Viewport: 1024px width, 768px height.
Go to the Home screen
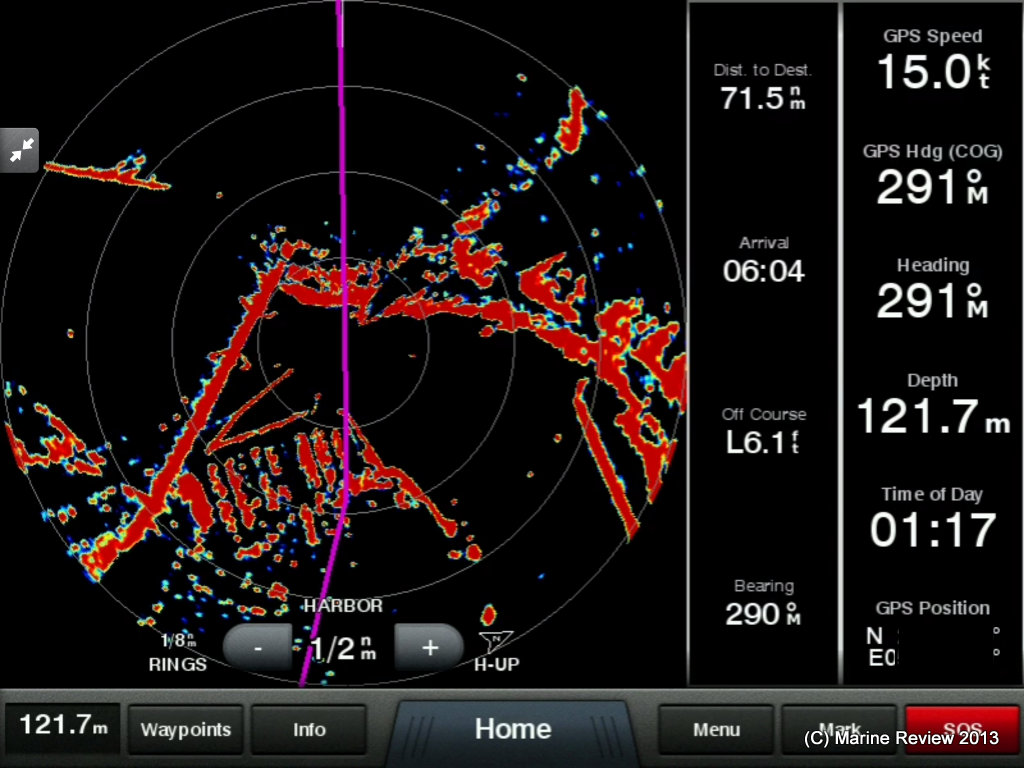513,729
